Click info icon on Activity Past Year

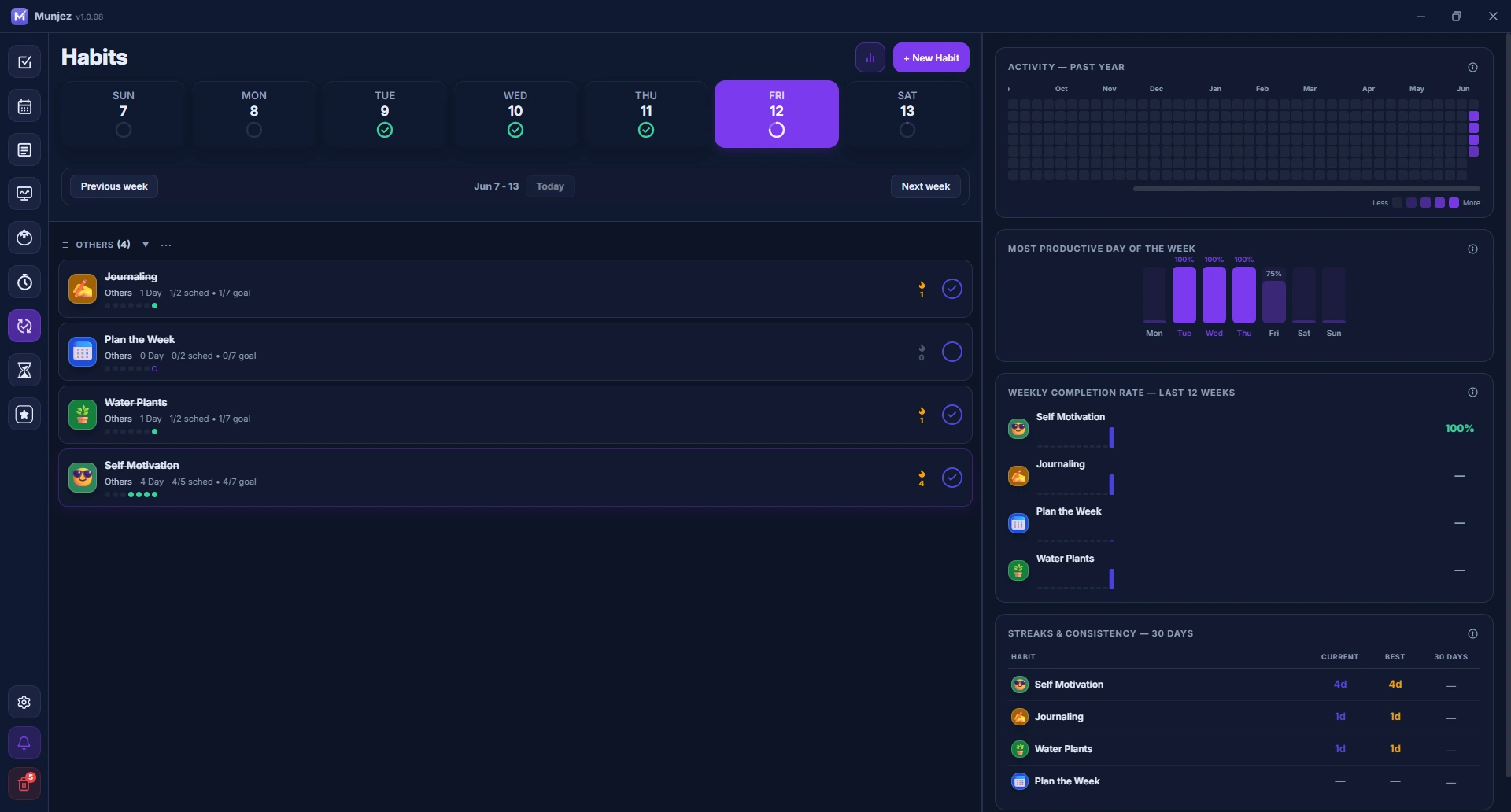[1472, 67]
